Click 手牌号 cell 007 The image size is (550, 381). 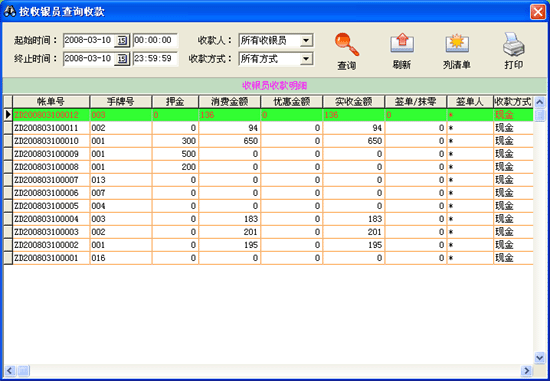pos(121,193)
